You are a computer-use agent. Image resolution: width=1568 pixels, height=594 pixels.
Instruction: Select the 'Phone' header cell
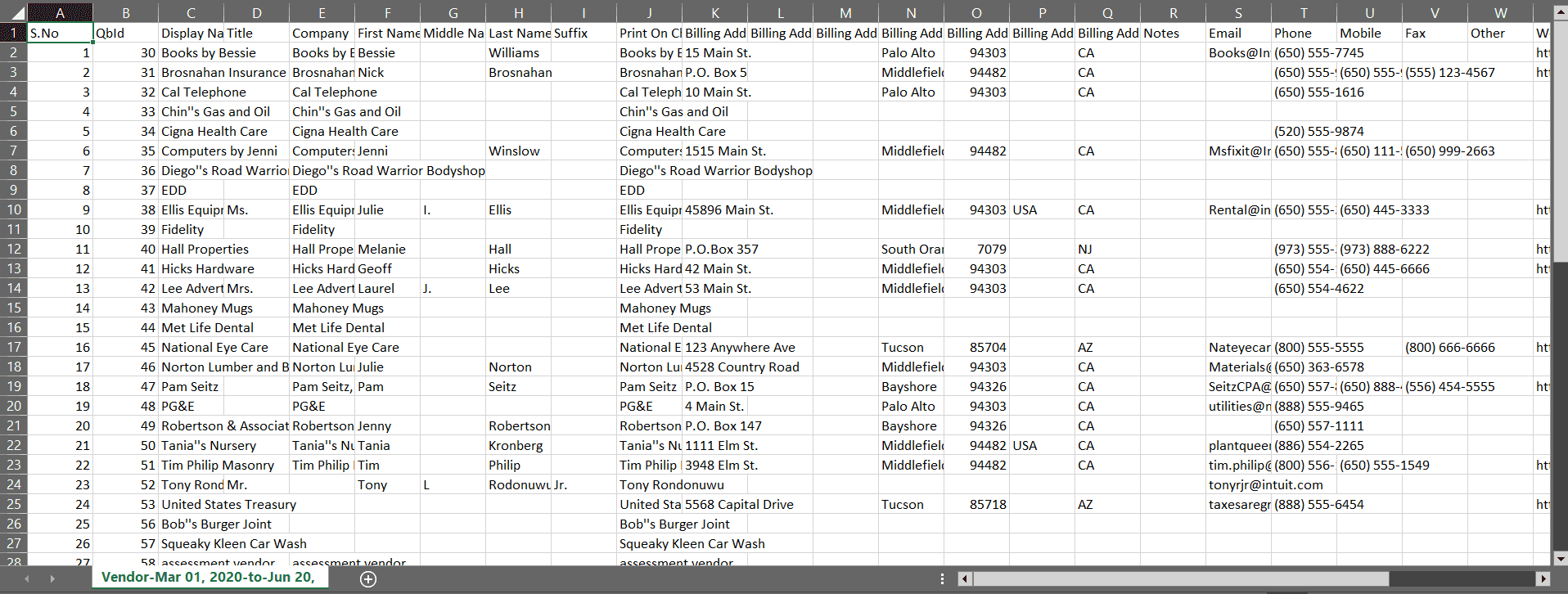coord(1304,33)
